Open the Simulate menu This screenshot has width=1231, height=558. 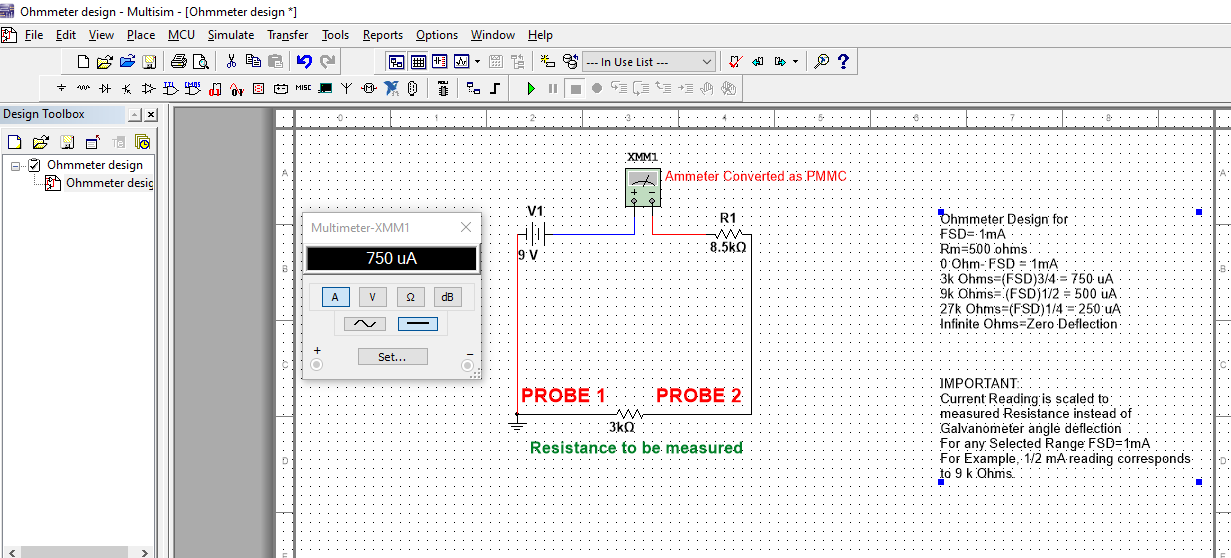[x=231, y=35]
